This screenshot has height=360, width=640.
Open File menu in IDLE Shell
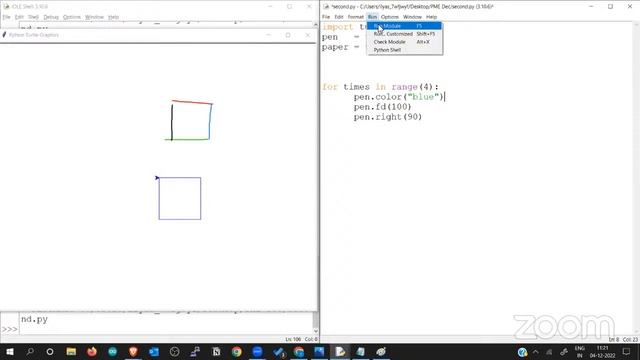pyautogui.click(x=7, y=17)
